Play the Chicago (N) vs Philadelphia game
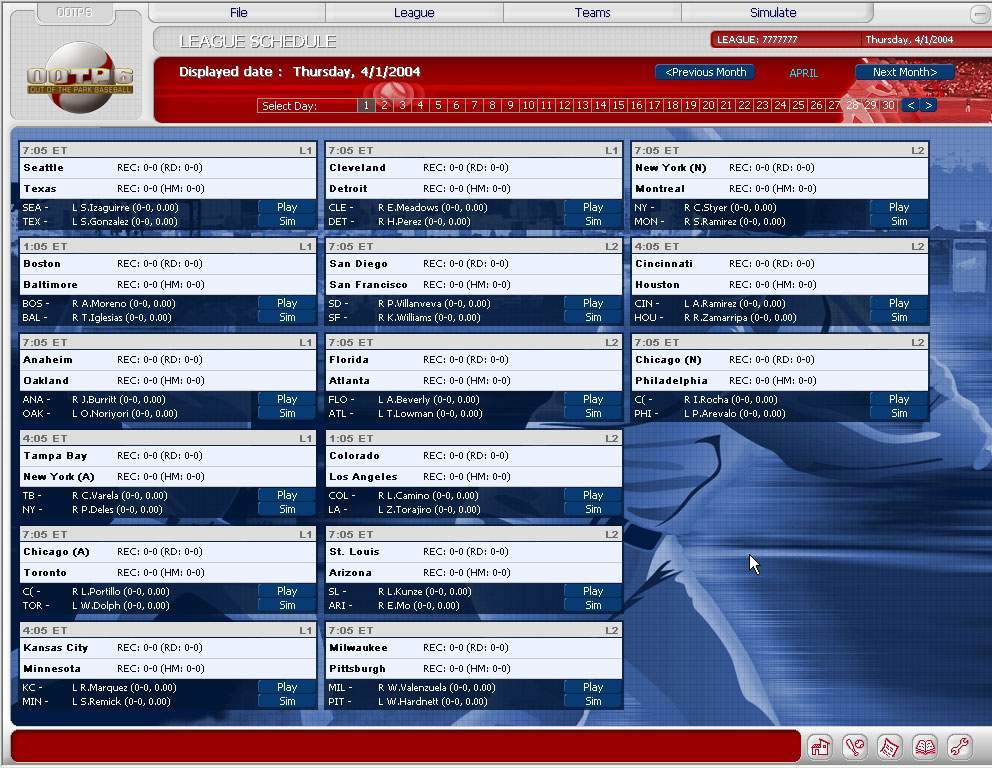992x768 pixels. coord(899,399)
